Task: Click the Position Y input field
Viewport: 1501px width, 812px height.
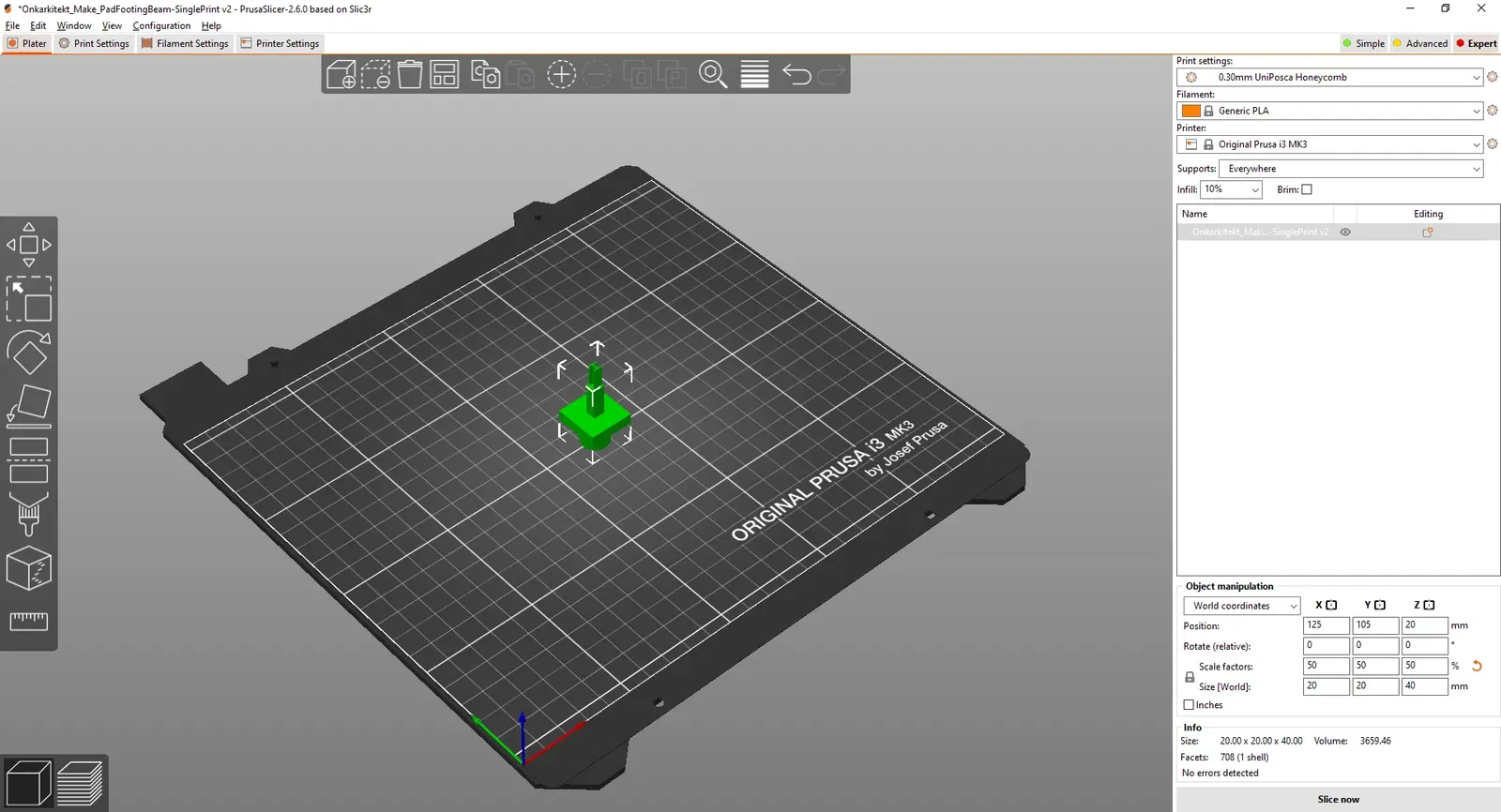Action: [x=1375, y=625]
